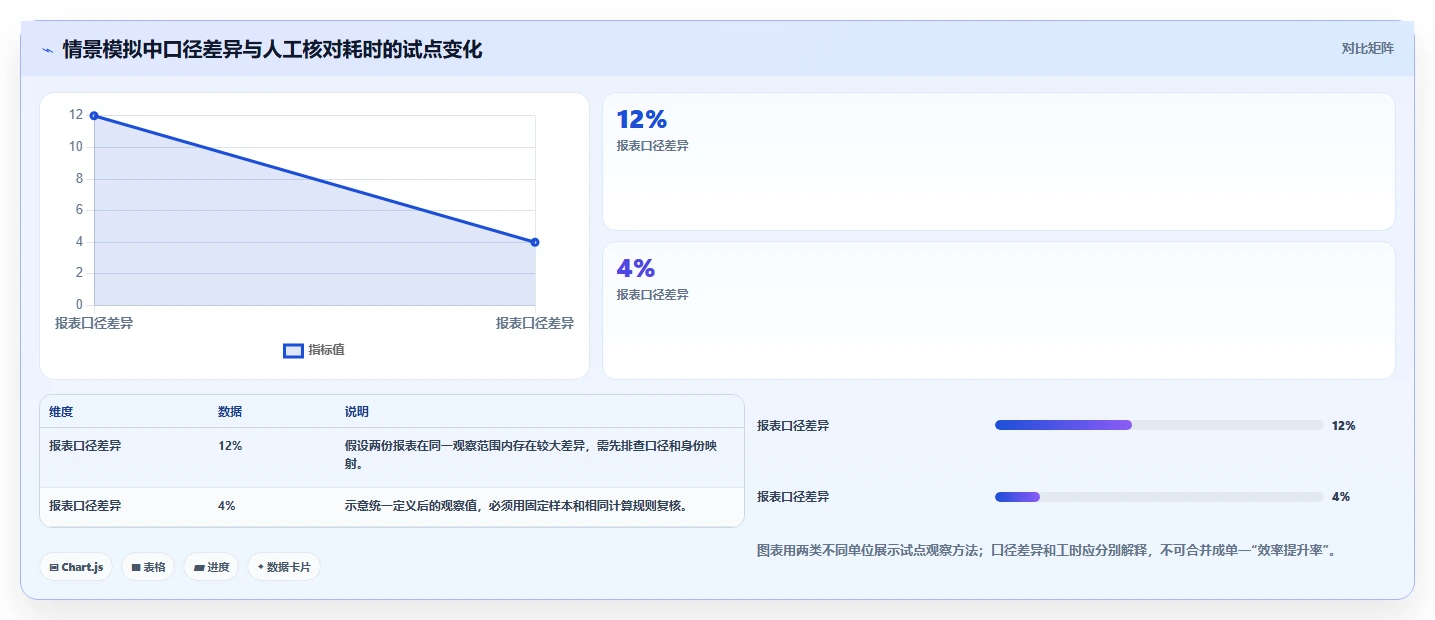
Task: Click the title 情景模拟中口径差异与人工核对耗时的试点变化
Action: [272, 50]
